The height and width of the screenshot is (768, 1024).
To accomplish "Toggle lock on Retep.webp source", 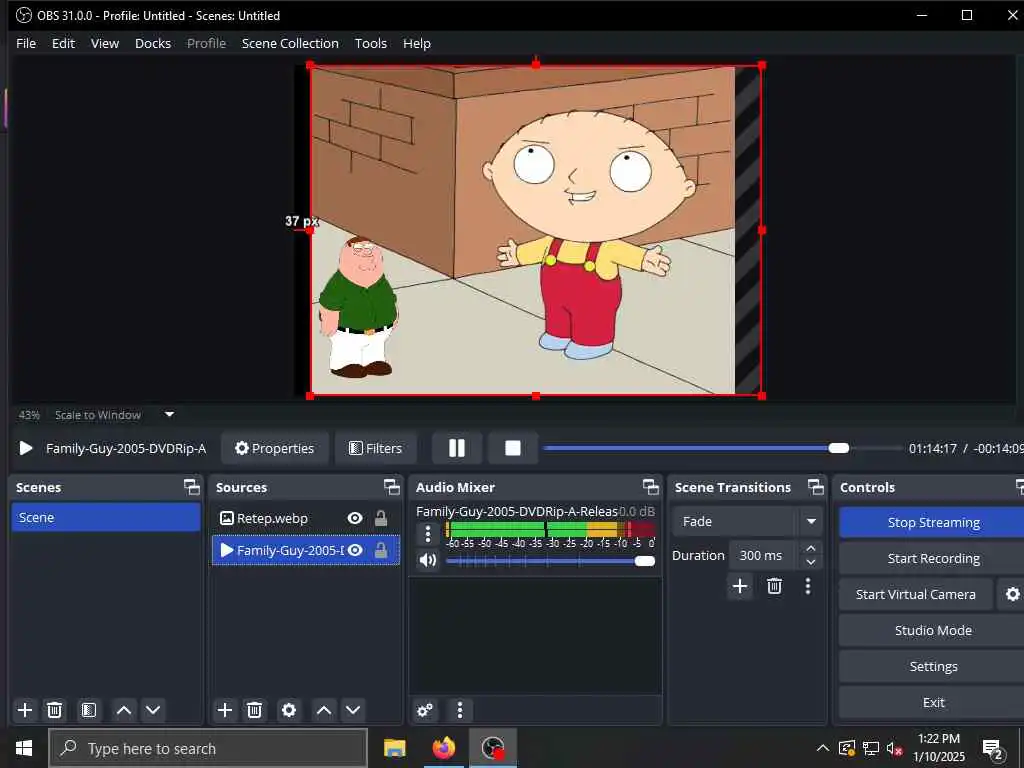I will tap(381, 518).
